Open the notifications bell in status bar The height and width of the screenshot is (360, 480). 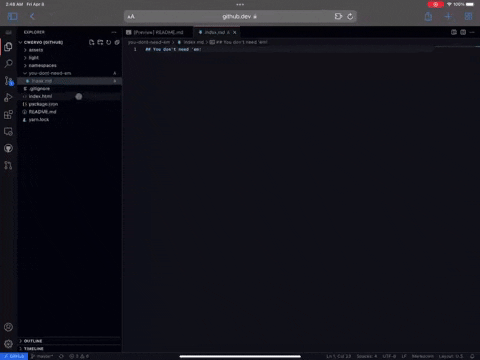pos(472,356)
